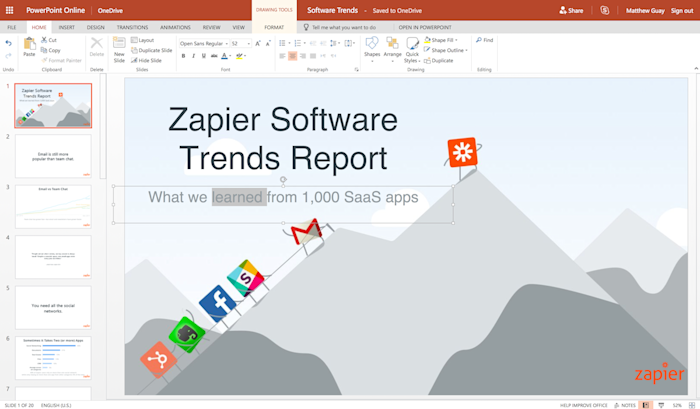Switch to the INSERT tab
This screenshot has width=700, height=409.
pos(67,27)
